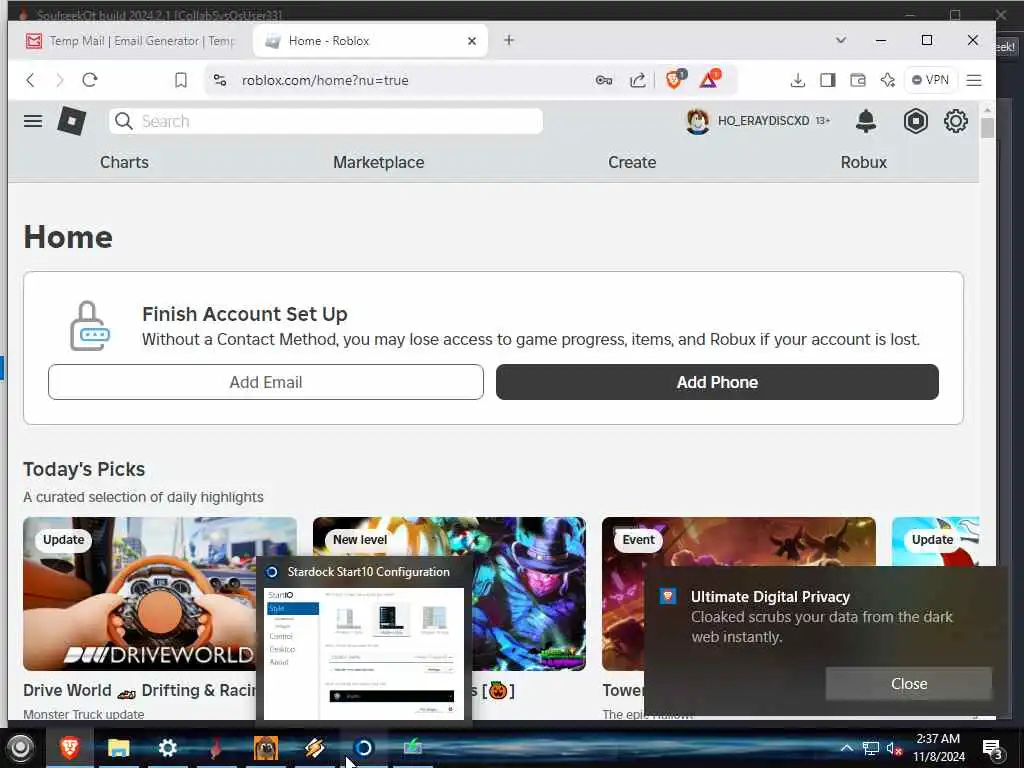The height and width of the screenshot is (768, 1024).
Task: Click the page vertical scrollbar
Action: coord(987,128)
